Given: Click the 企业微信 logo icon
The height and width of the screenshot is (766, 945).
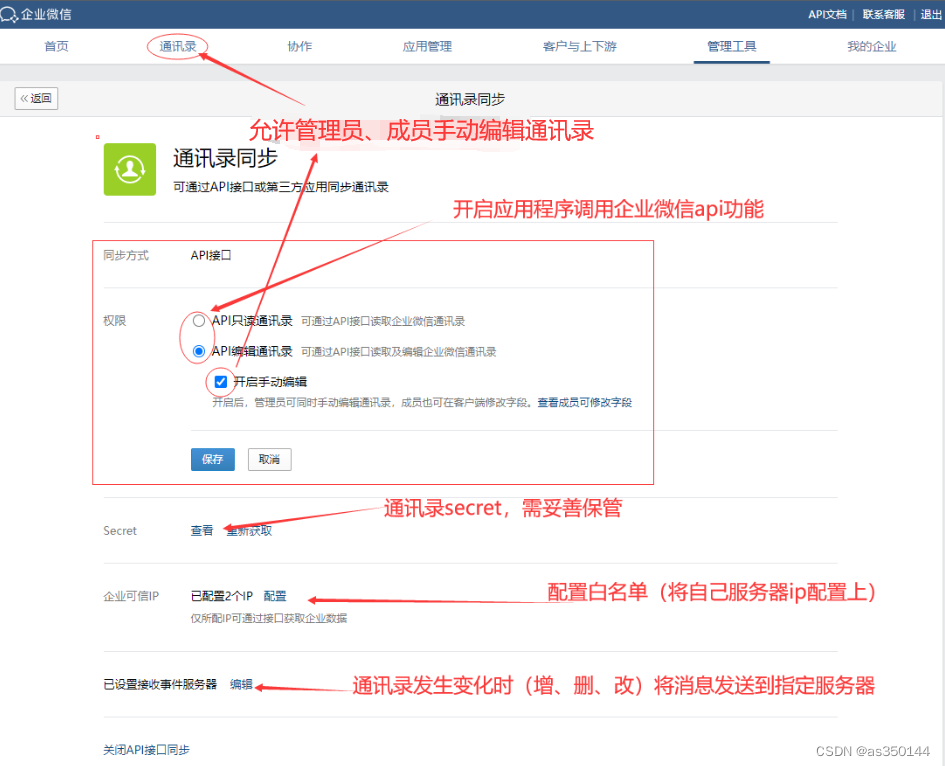Looking at the screenshot, I should 9,14.
